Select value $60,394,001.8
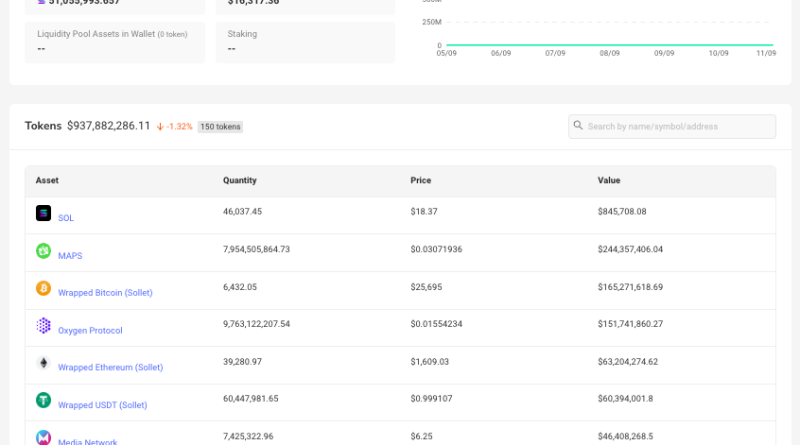 (x=625, y=399)
